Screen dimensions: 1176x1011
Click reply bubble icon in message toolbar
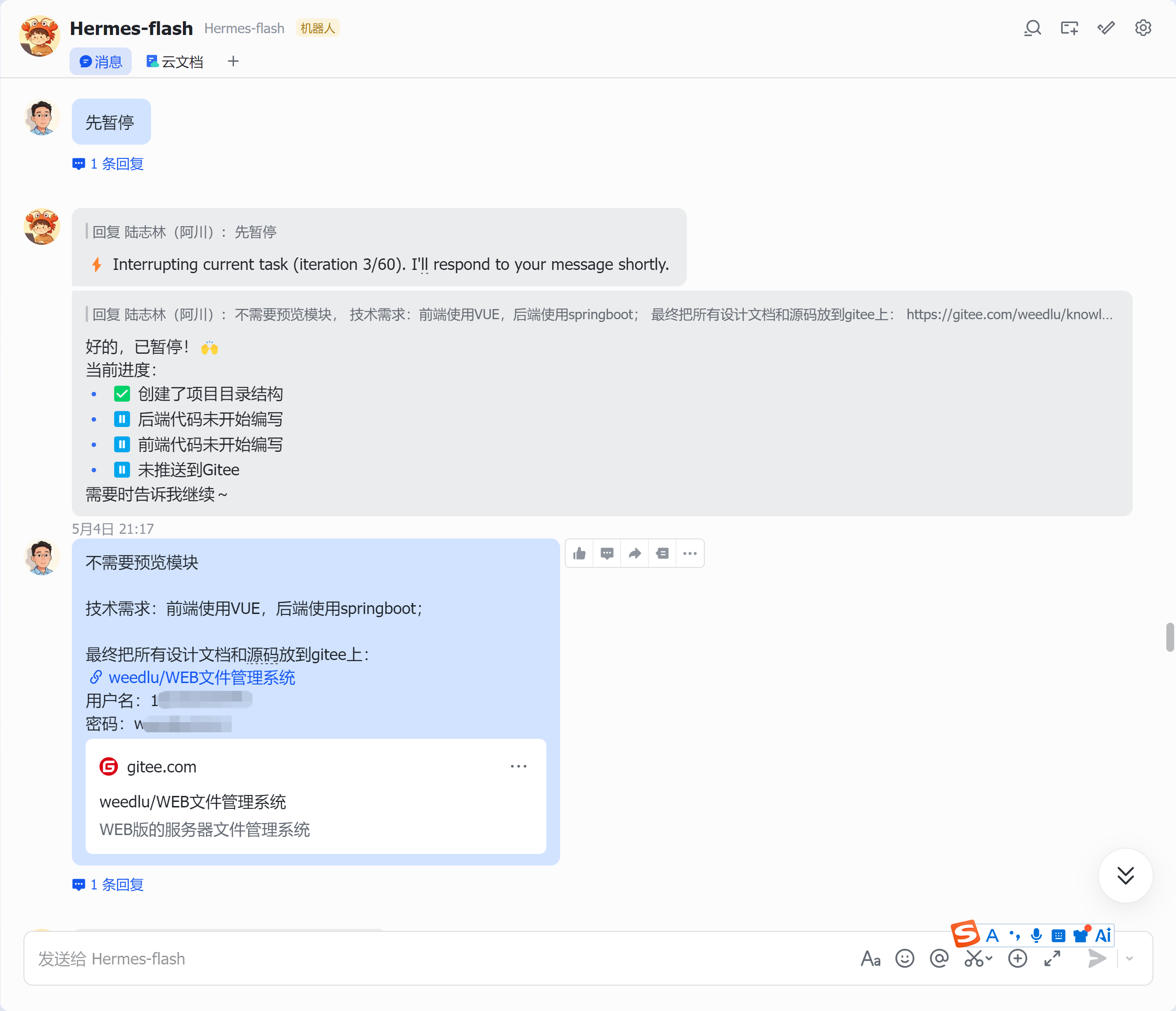tap(607, 554)
